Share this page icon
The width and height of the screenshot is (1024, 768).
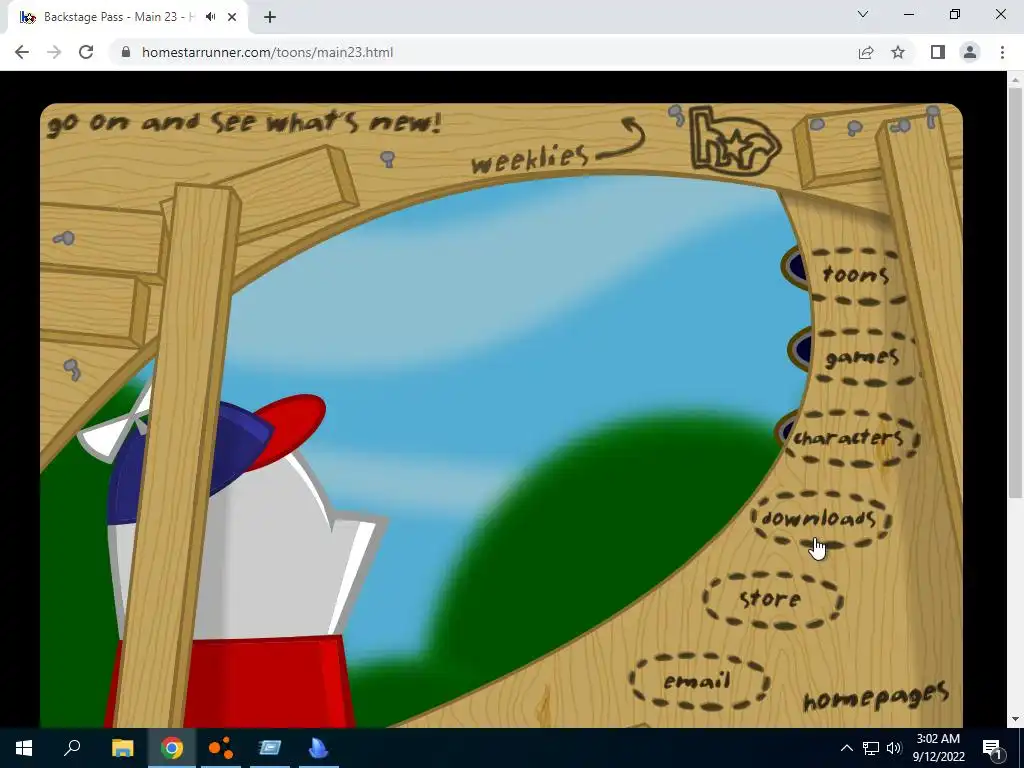(866, 52)
